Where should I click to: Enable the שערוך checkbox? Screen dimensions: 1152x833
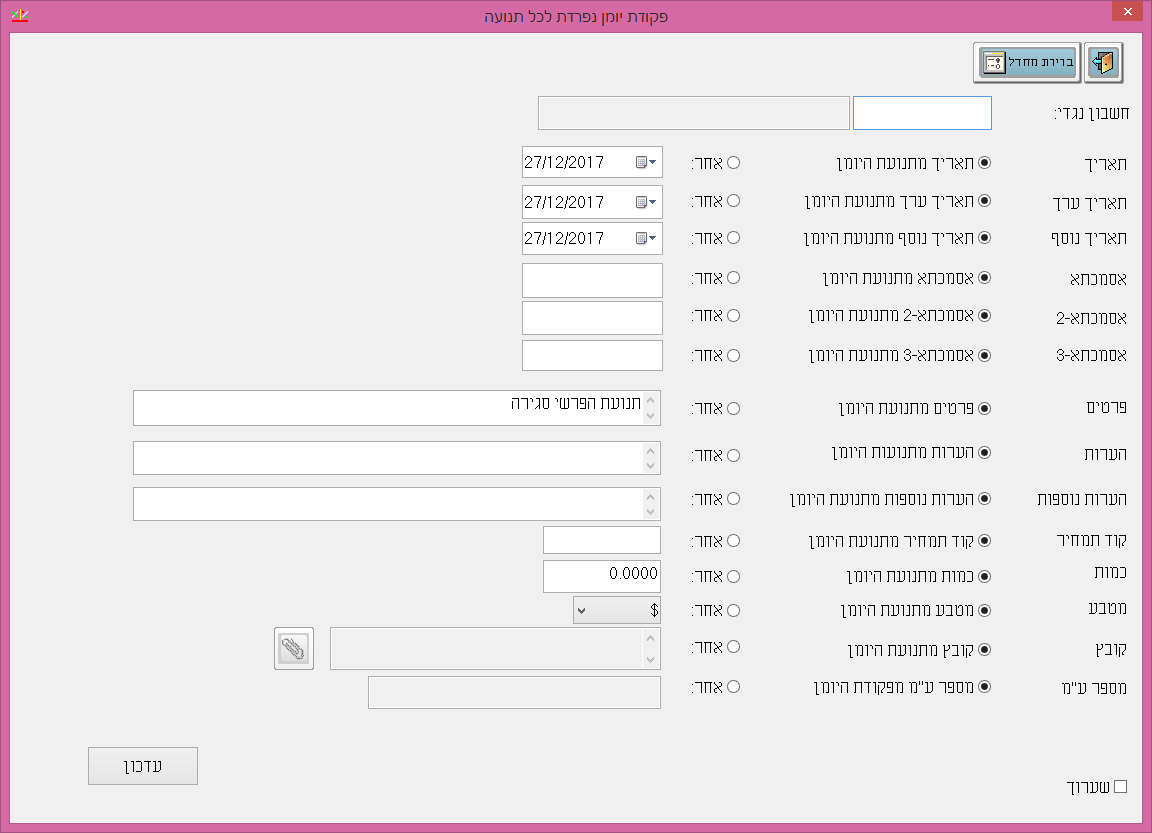click(x=1120, y=786)
